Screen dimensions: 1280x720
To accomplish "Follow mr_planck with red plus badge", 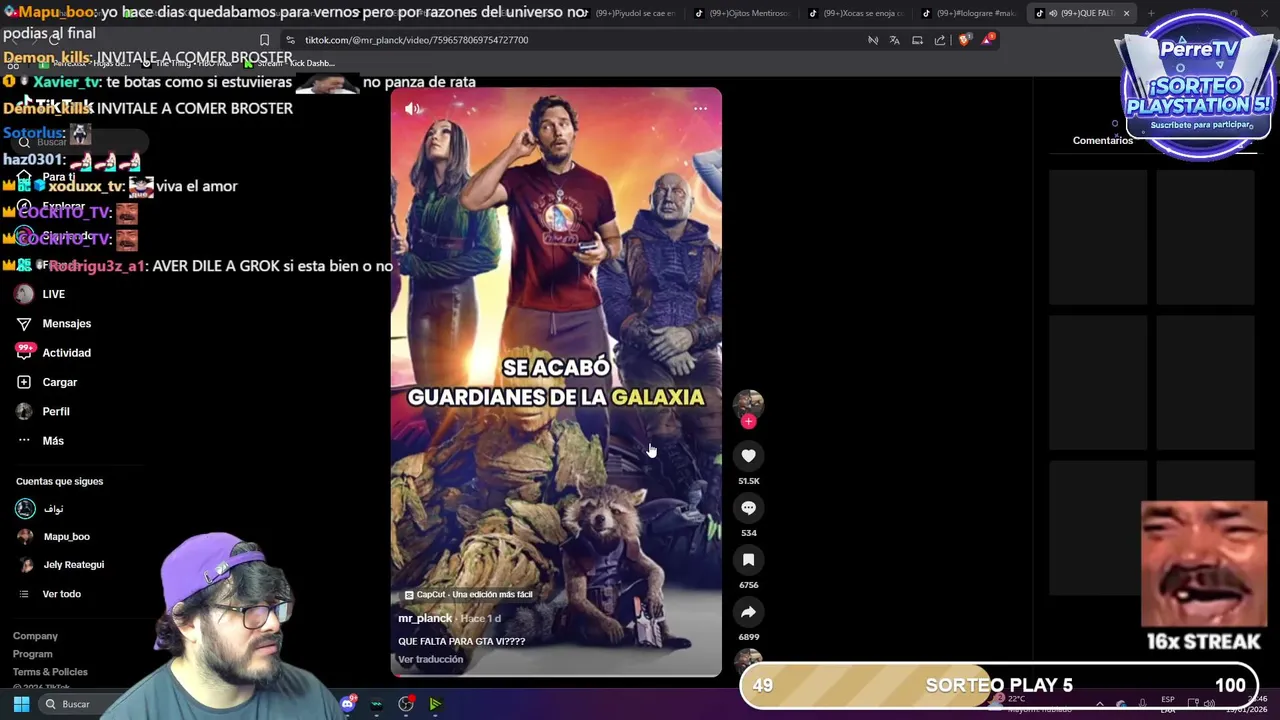I will click(x=748, y=421).
